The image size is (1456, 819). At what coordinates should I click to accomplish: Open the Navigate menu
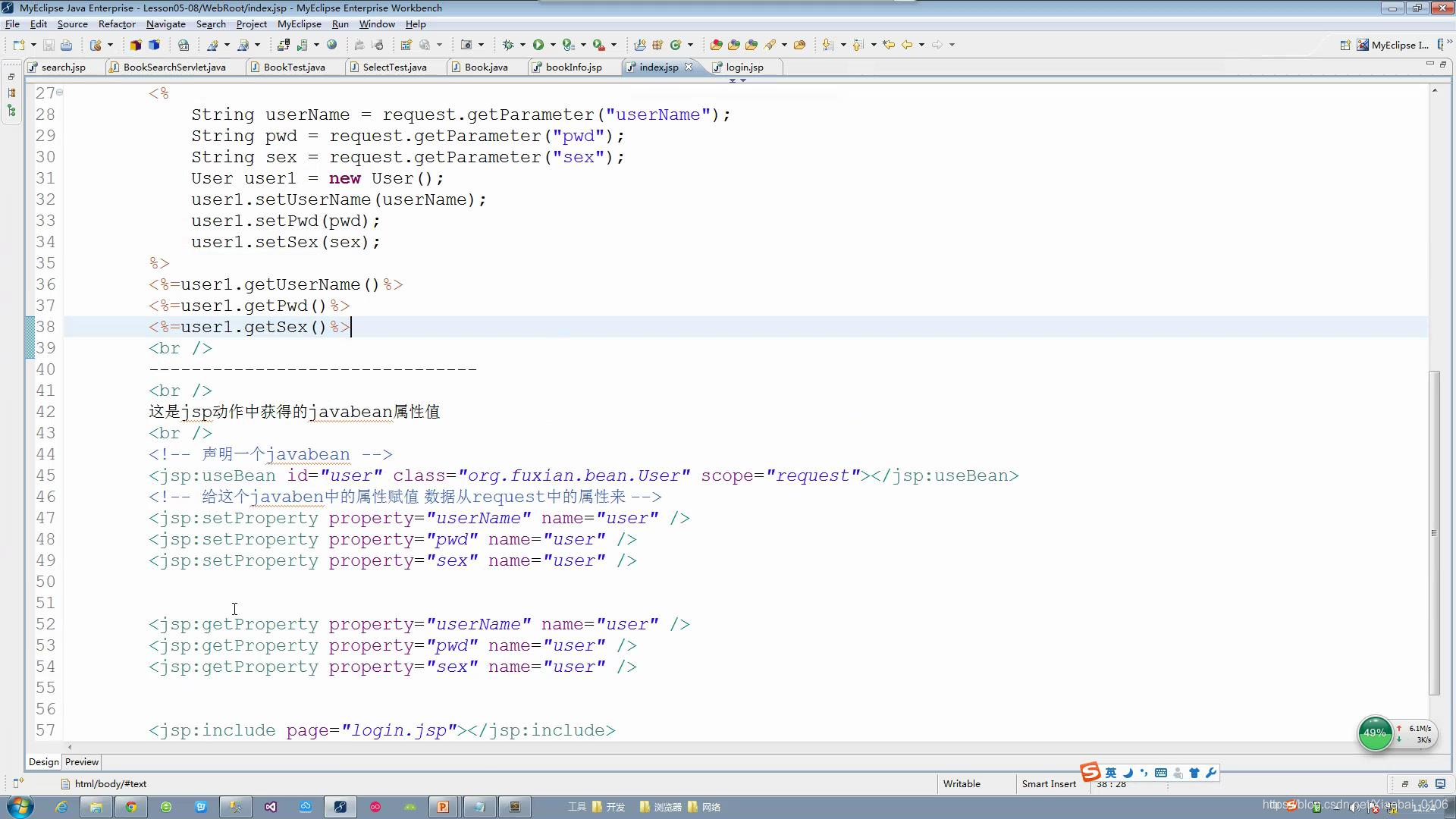(165, 24)
